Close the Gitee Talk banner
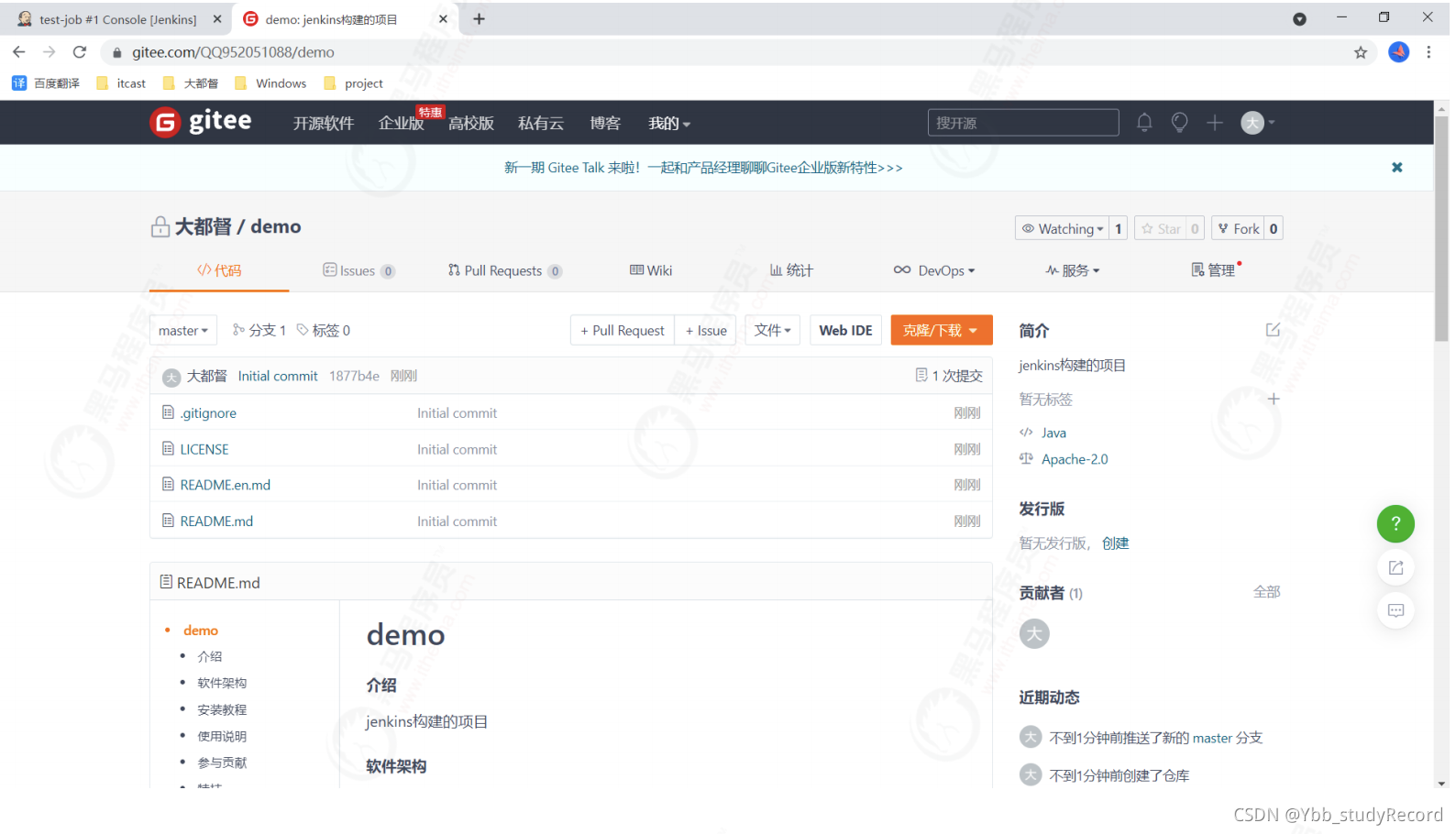Viewport: 1456px width, 834px height. coord(1396,168)
